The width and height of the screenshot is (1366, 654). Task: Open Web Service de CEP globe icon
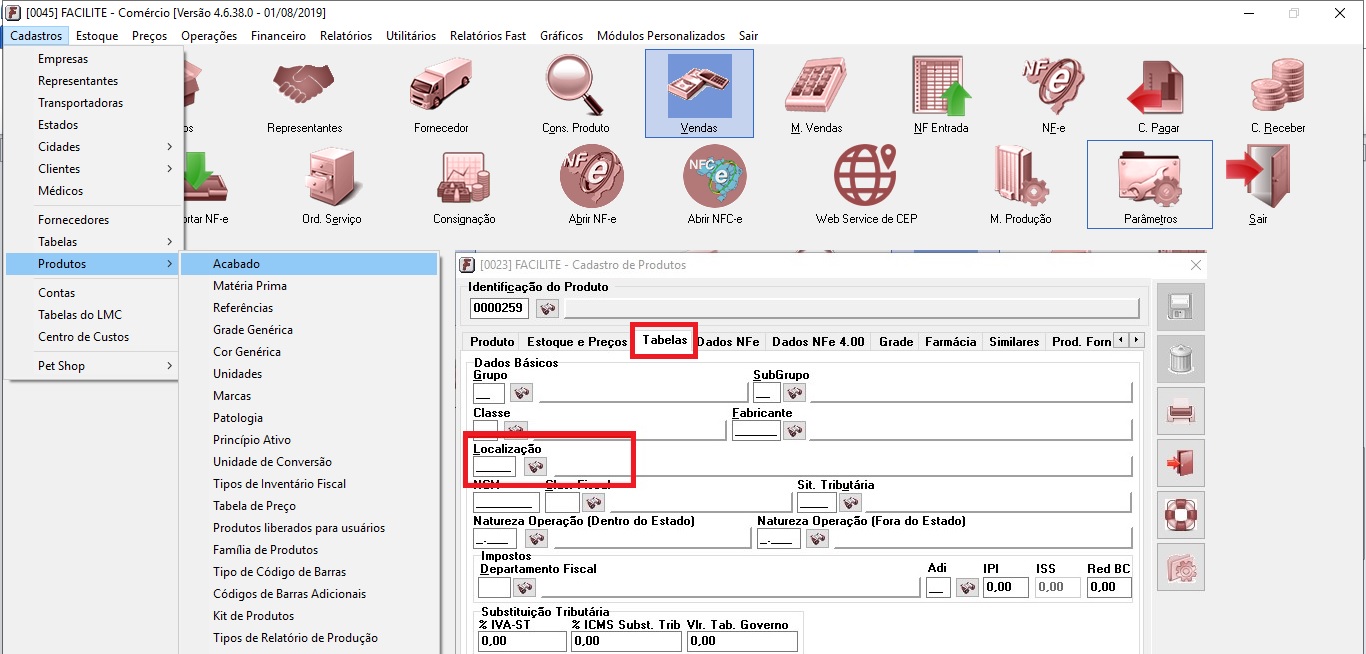866,187
